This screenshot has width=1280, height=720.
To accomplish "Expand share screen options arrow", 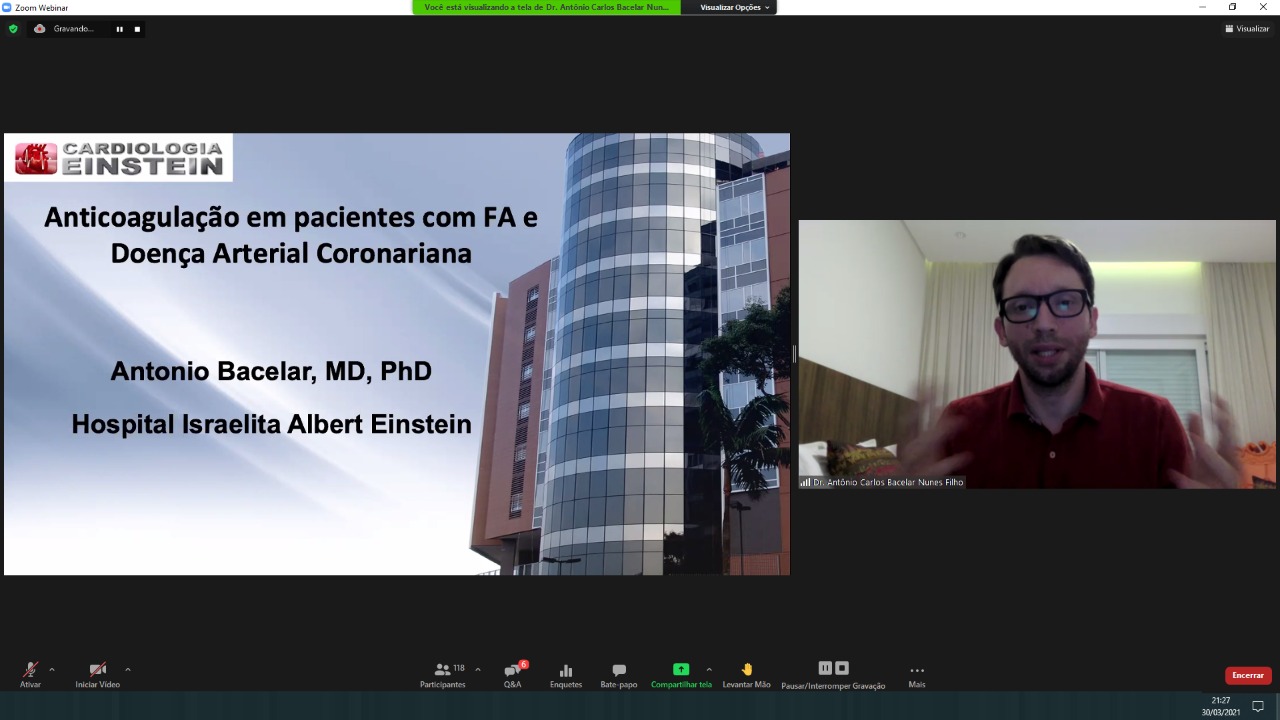I will coord(709,669).
